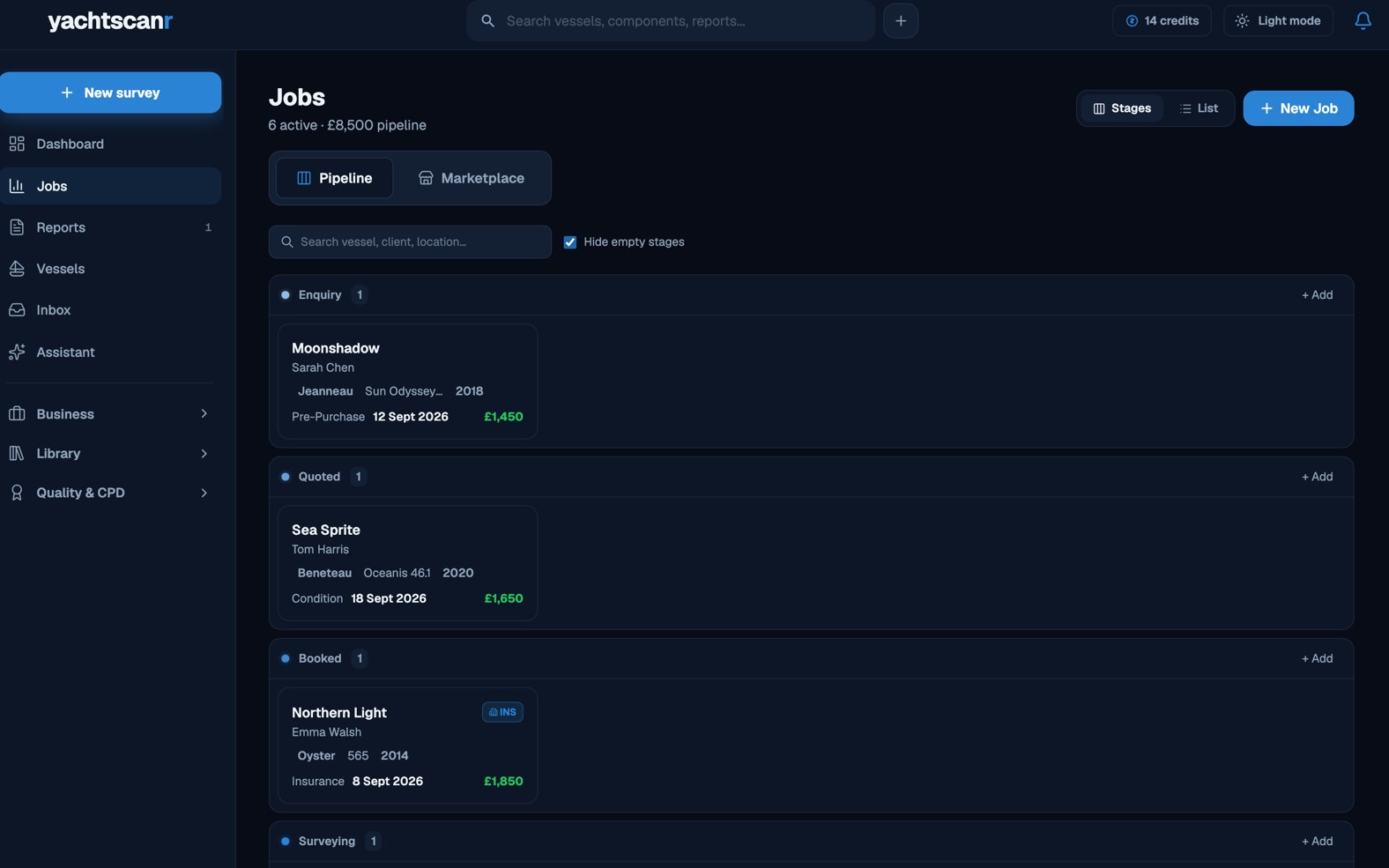
Task: Open Assistant in the sidebar
Action: click(x=110, y=352)
